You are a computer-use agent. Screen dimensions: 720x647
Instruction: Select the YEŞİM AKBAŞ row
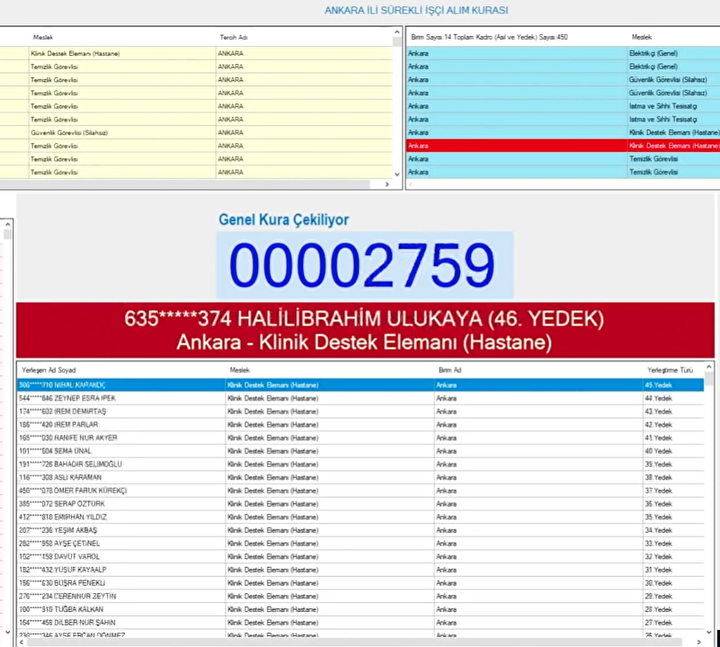360,530
